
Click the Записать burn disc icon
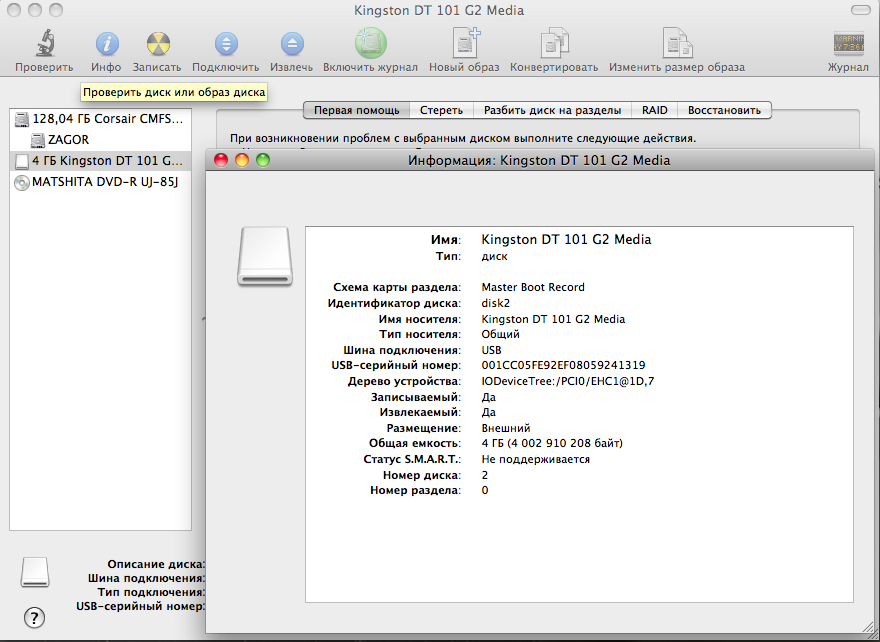158,43
